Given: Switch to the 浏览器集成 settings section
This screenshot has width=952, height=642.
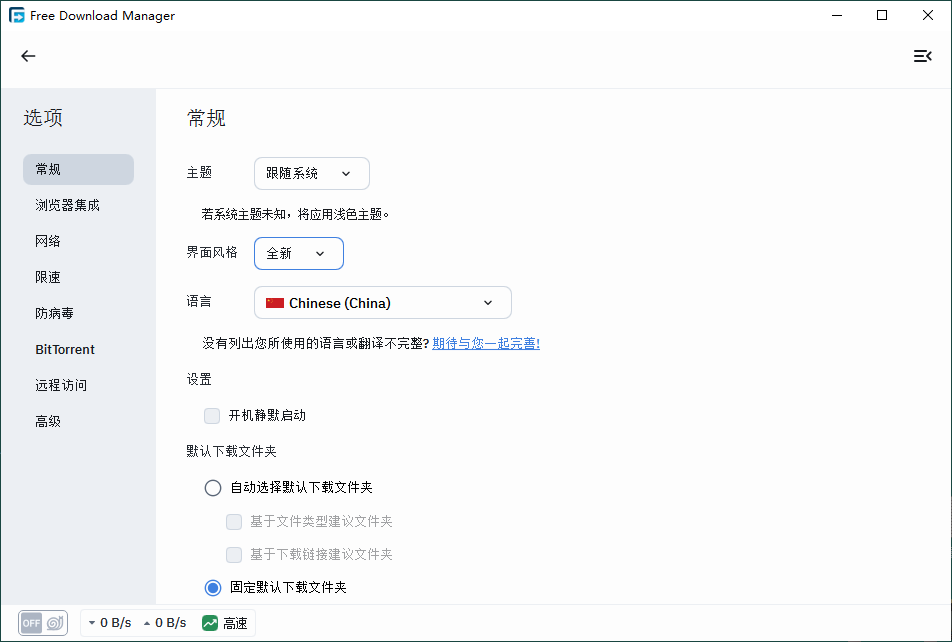Looking at the screenshot, I should click(x=68, y=205).
